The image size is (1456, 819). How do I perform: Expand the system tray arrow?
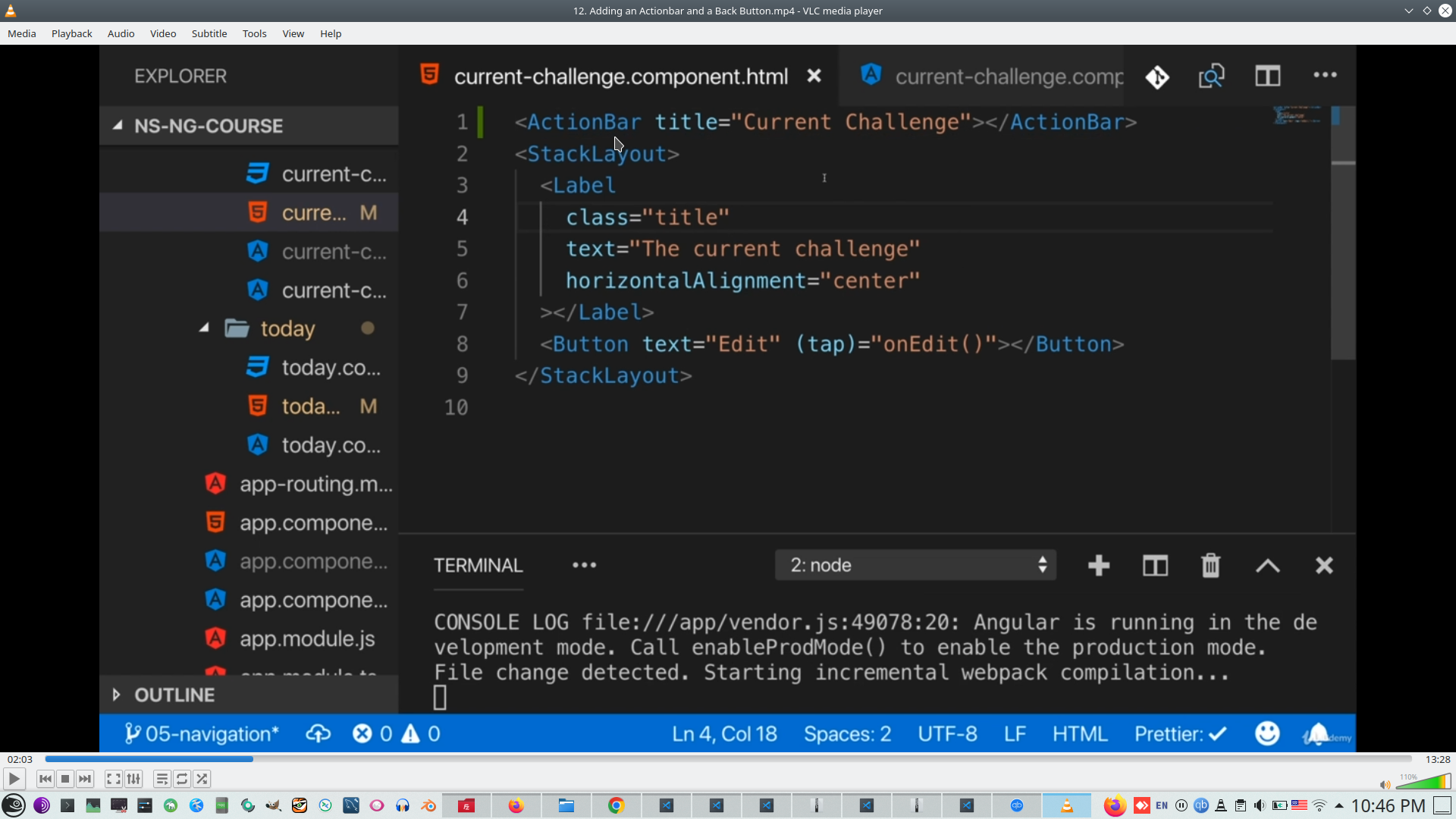[1338, 805]
